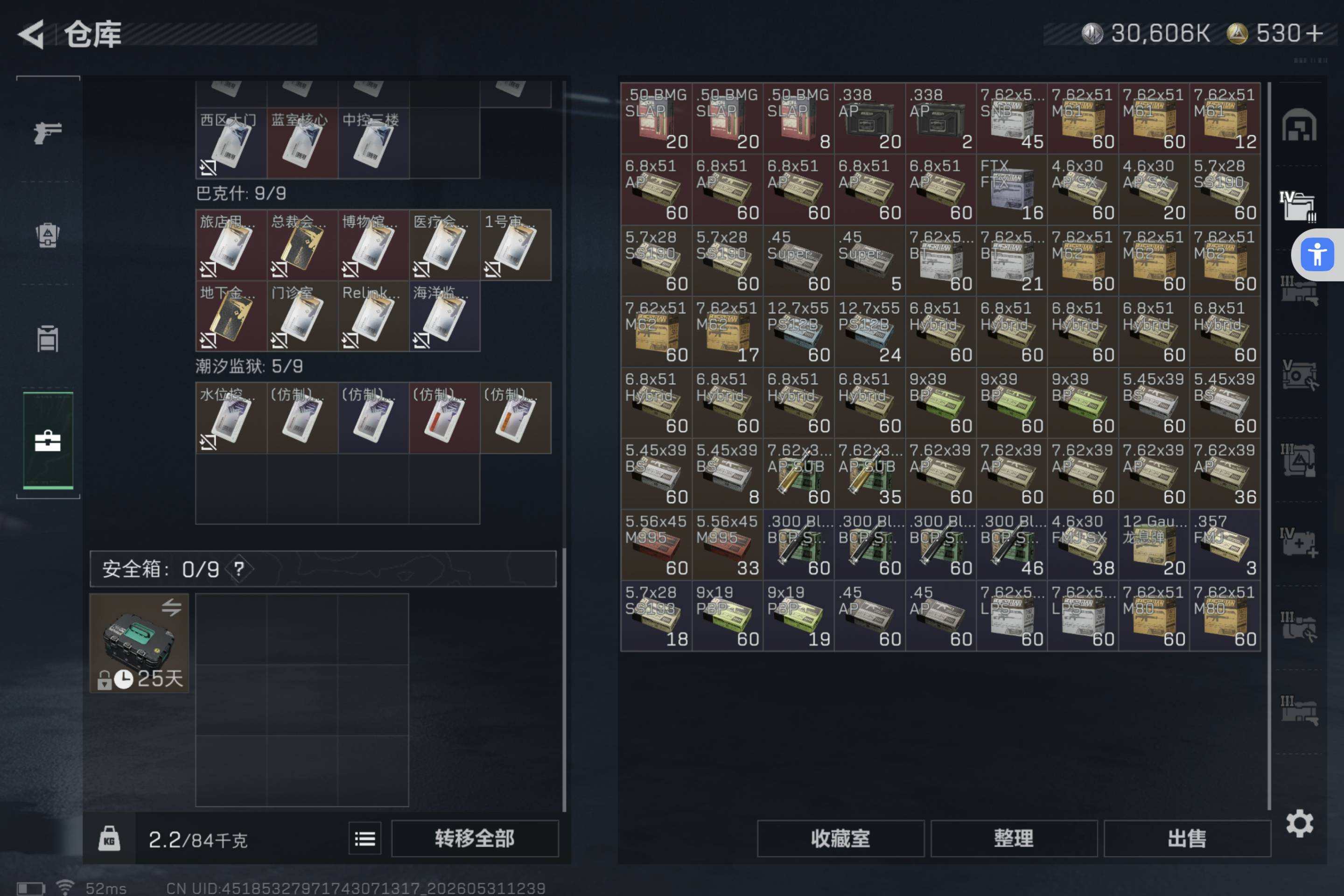Select the .338 AP stack of 2
Screen dimensions: 1344x896
941,118
